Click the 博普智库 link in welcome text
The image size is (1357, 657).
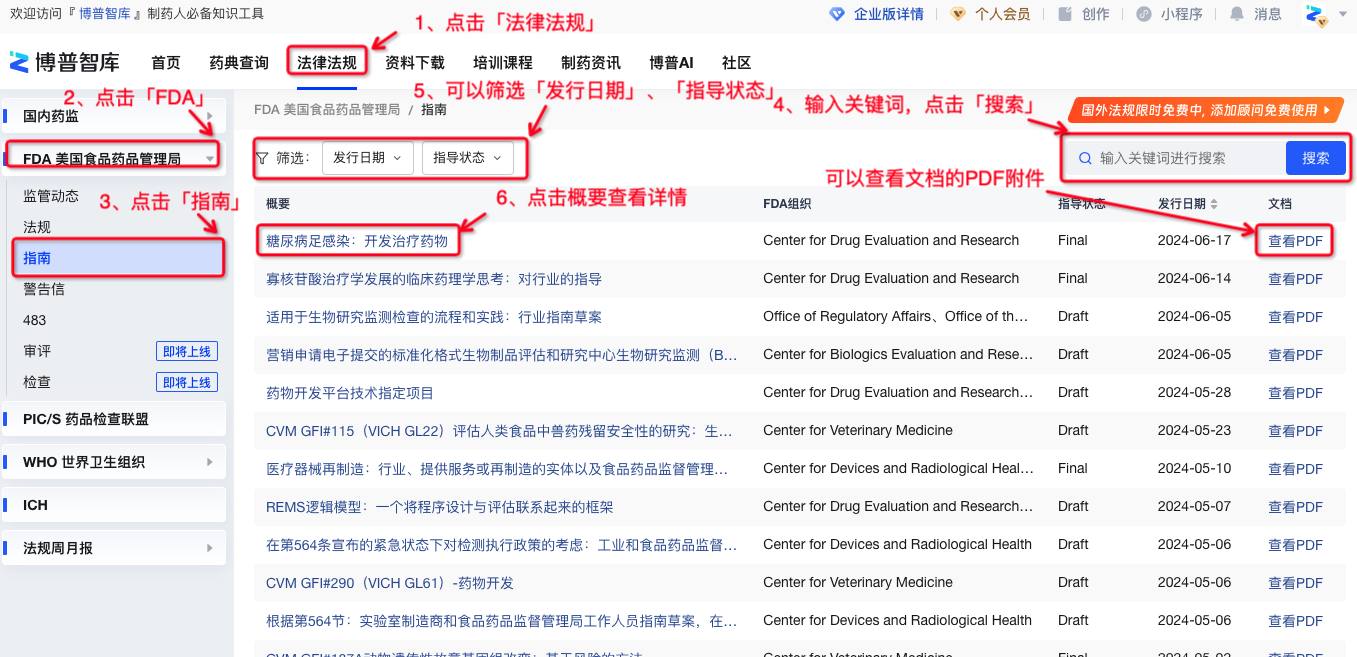[x=104, y=14]
